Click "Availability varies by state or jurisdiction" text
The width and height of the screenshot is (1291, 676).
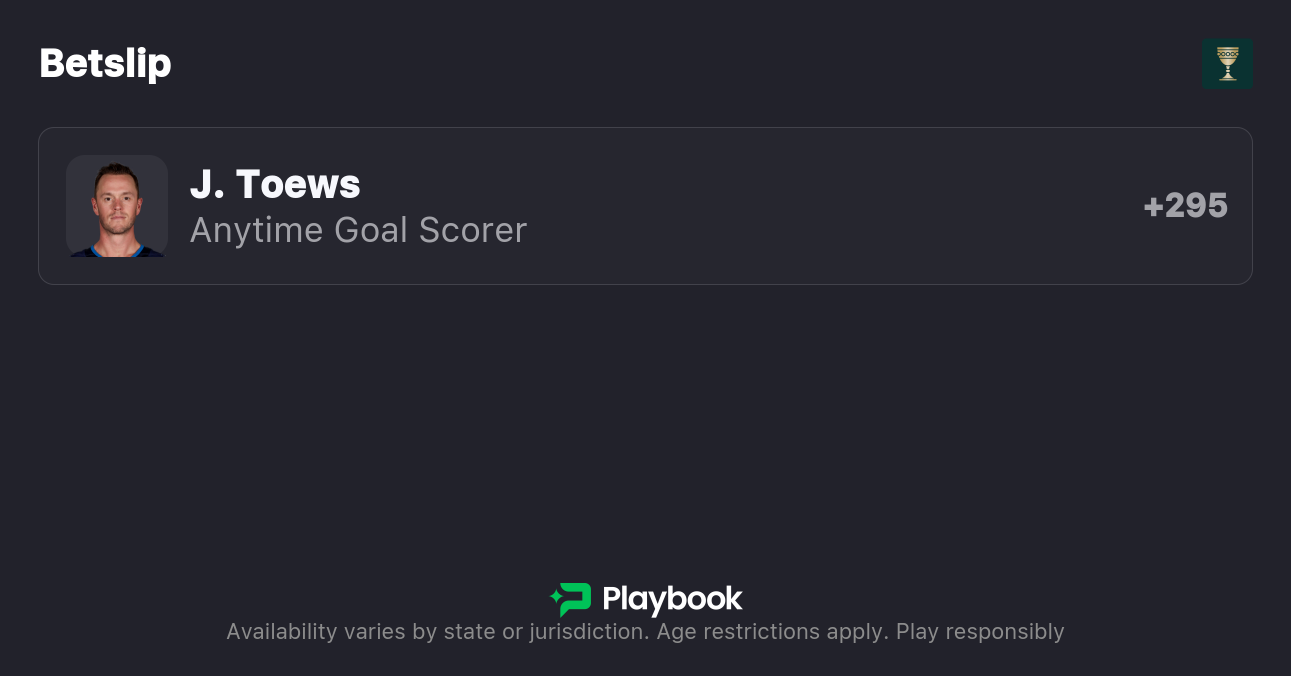[437, 632]
